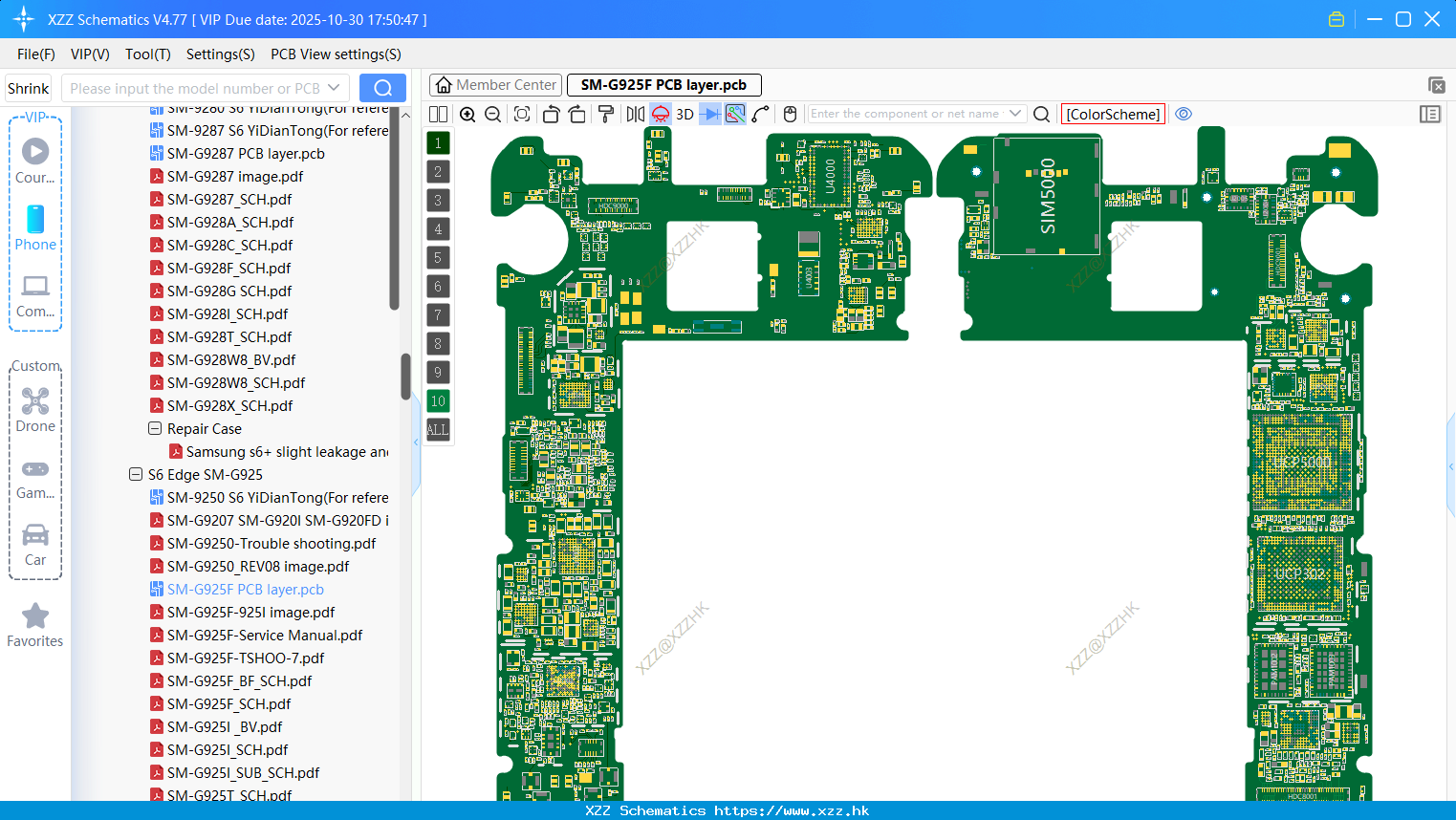Open the File(F) menu
The image size is (1456, 820).
[x=36, y=54]
